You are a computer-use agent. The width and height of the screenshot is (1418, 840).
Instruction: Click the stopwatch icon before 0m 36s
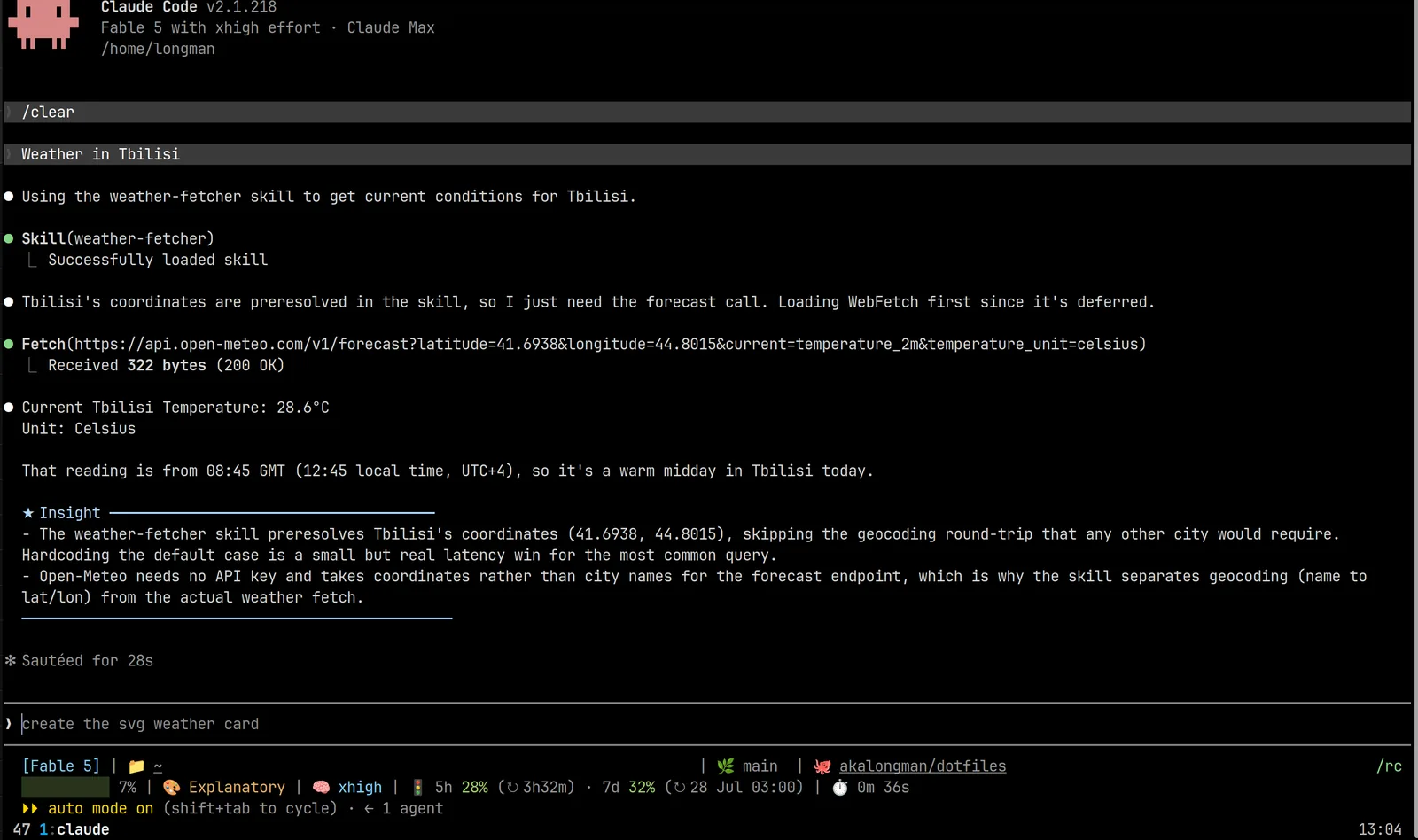pyautogui.click(x=839, y=788)
